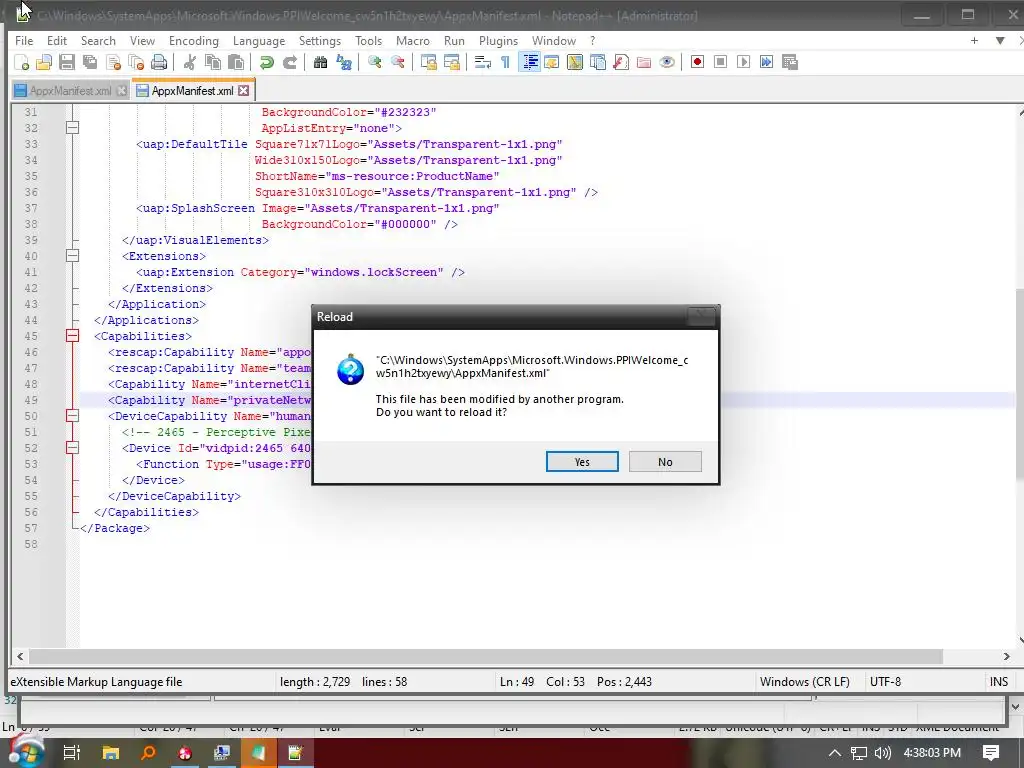Click the Close All toolbar icon

click(x=136, y=62)
